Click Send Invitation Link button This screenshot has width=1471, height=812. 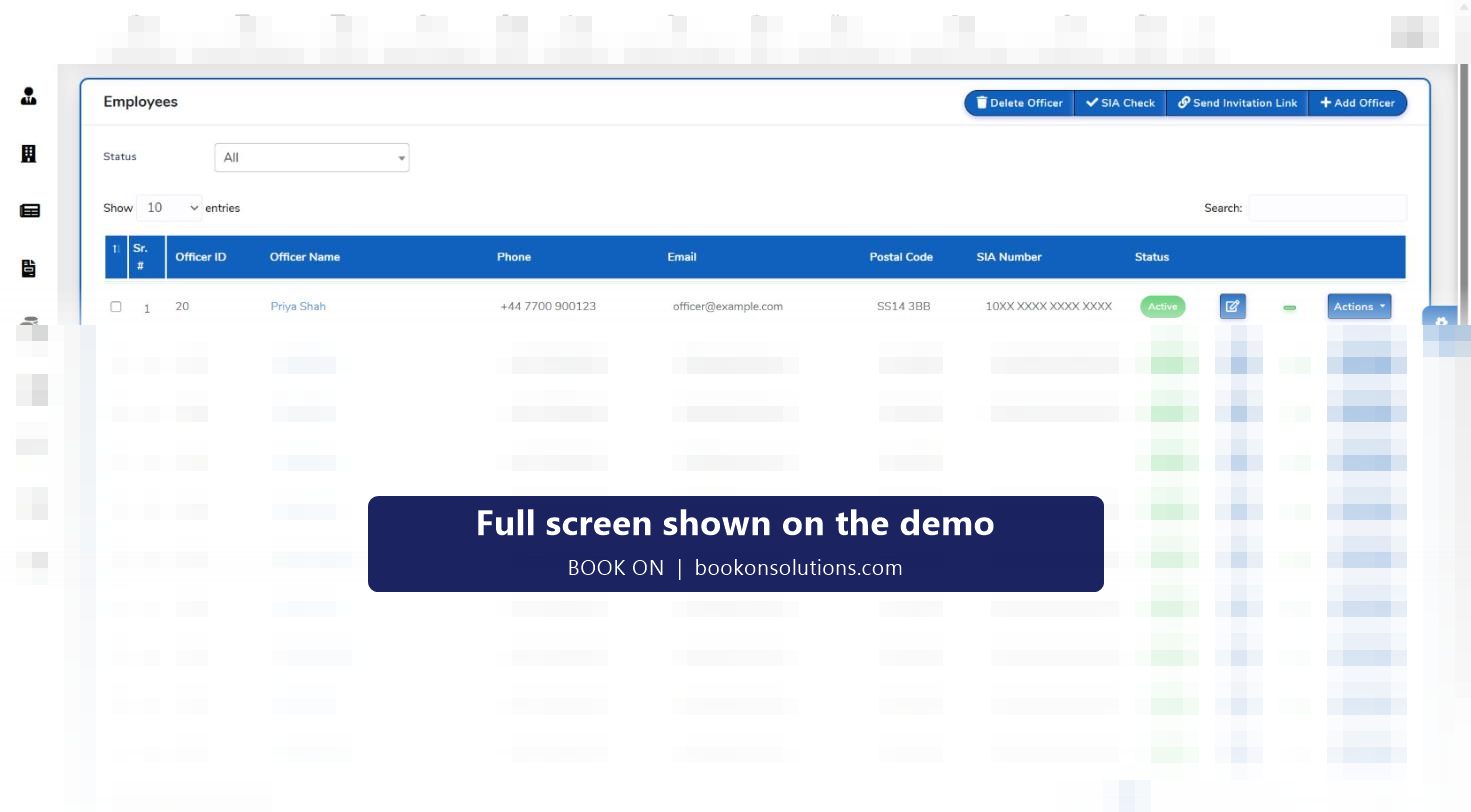tap(1237, 103)
